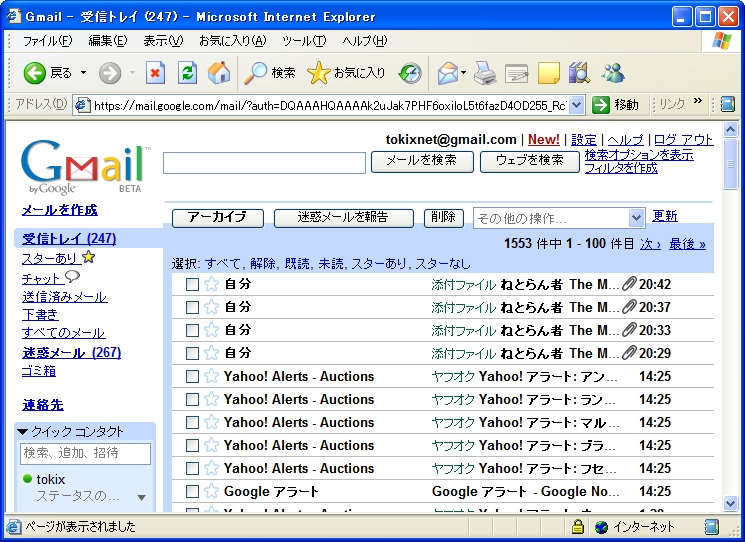Click the 削除 button
Viewport: 745px width, 542px height.
(443, 218)
